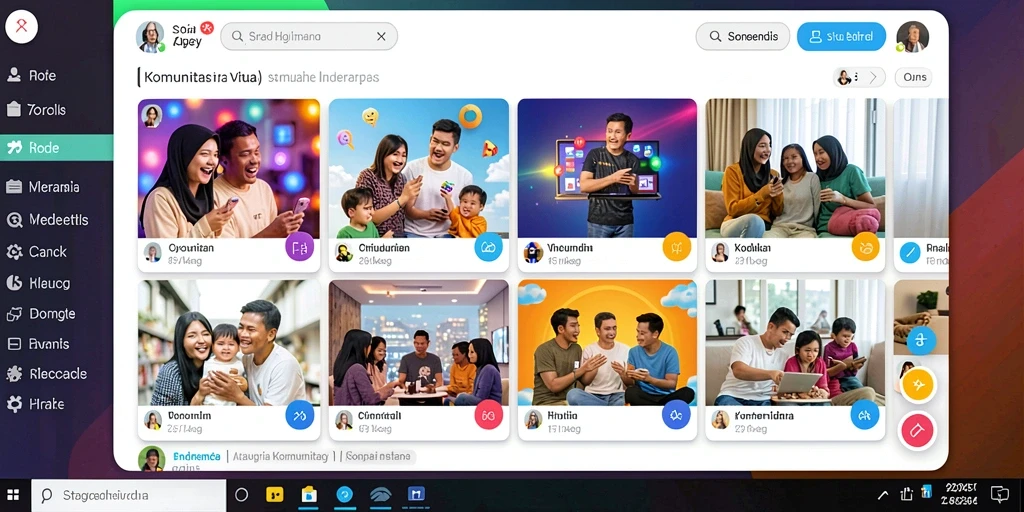Open the blue circular browser taskbar icon
The height and width of the screenshot is (512, 1024).
pos(344,495)
